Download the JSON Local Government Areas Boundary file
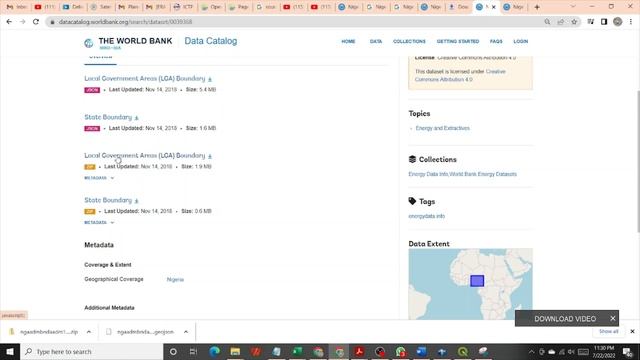Viewport: 640px width, 360px height. pos(210,79)
